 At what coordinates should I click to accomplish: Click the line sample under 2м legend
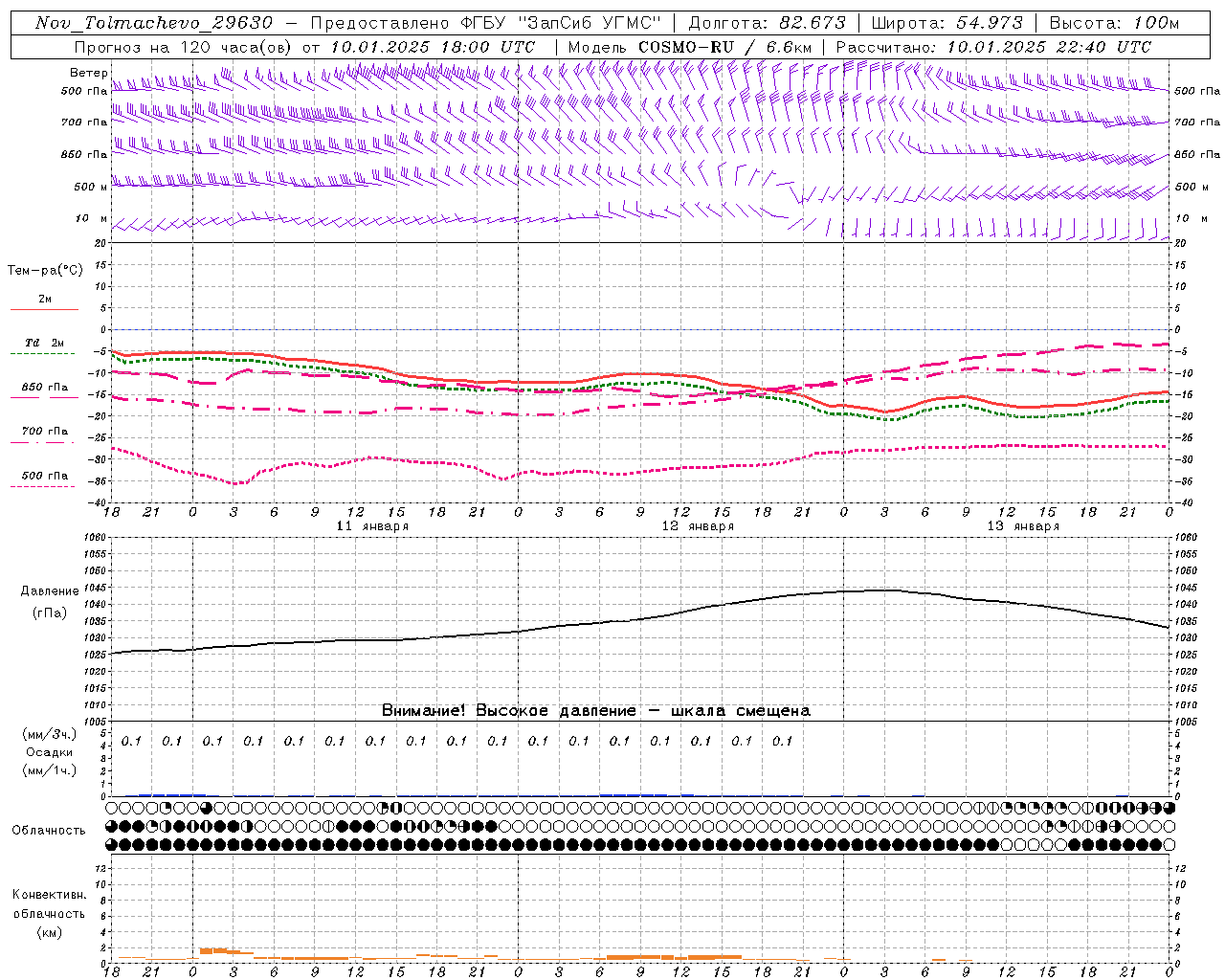(x=43, y=310)
